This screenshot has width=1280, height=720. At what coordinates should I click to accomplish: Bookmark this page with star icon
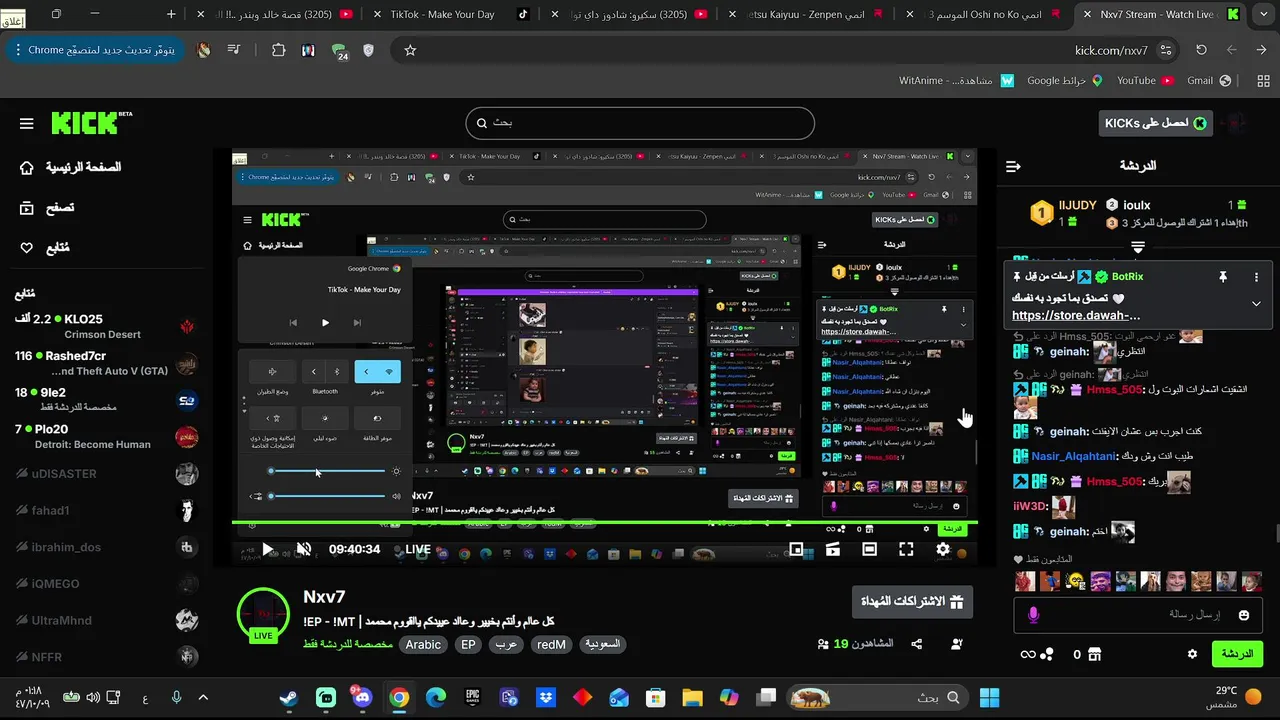(x=410, y=50)
